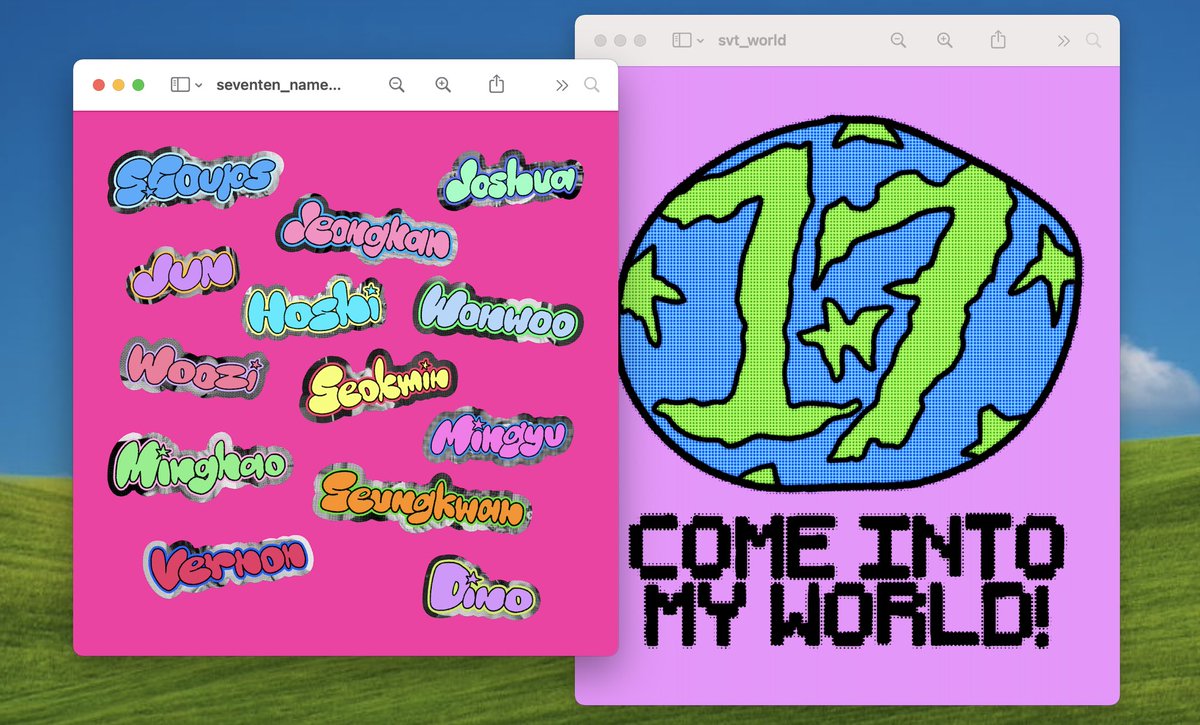1200x725 pixels.
Task: Click the Mingyu name sticker
Action: pos(499,436)
